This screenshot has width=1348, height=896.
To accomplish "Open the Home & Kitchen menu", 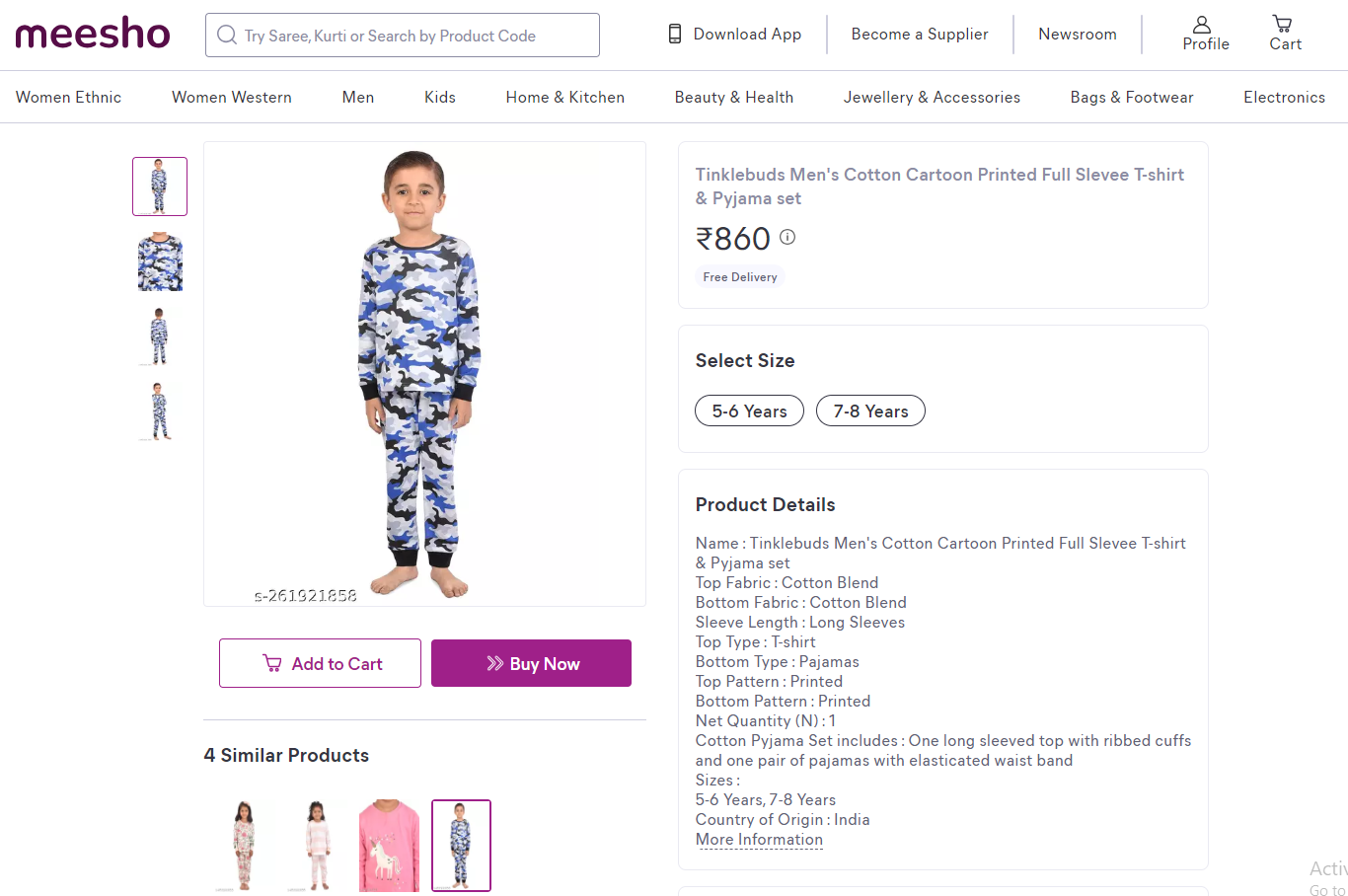I will [x=564, y=97].
